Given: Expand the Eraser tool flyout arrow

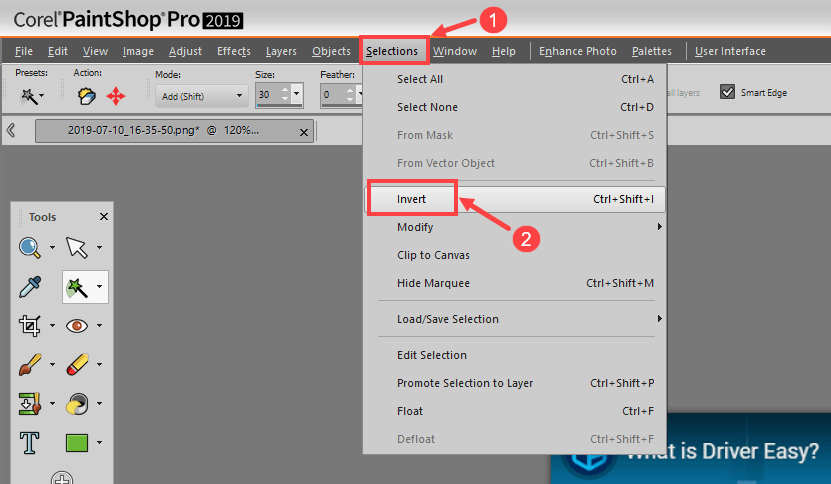Looking at the screenshot, I should [x=99, y=365].
